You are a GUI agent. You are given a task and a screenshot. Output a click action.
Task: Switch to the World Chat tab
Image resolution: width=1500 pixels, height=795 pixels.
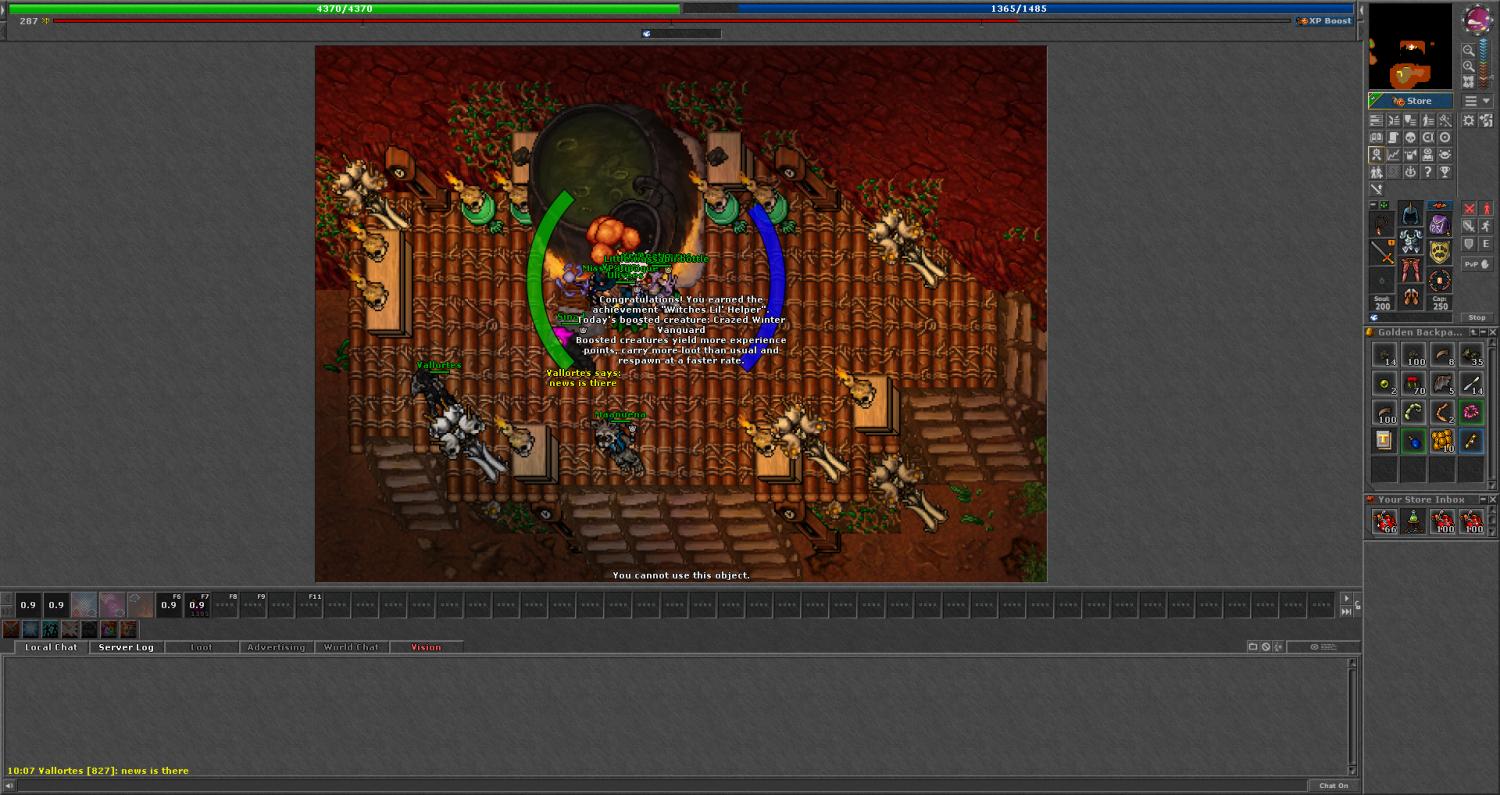(351, 647)
